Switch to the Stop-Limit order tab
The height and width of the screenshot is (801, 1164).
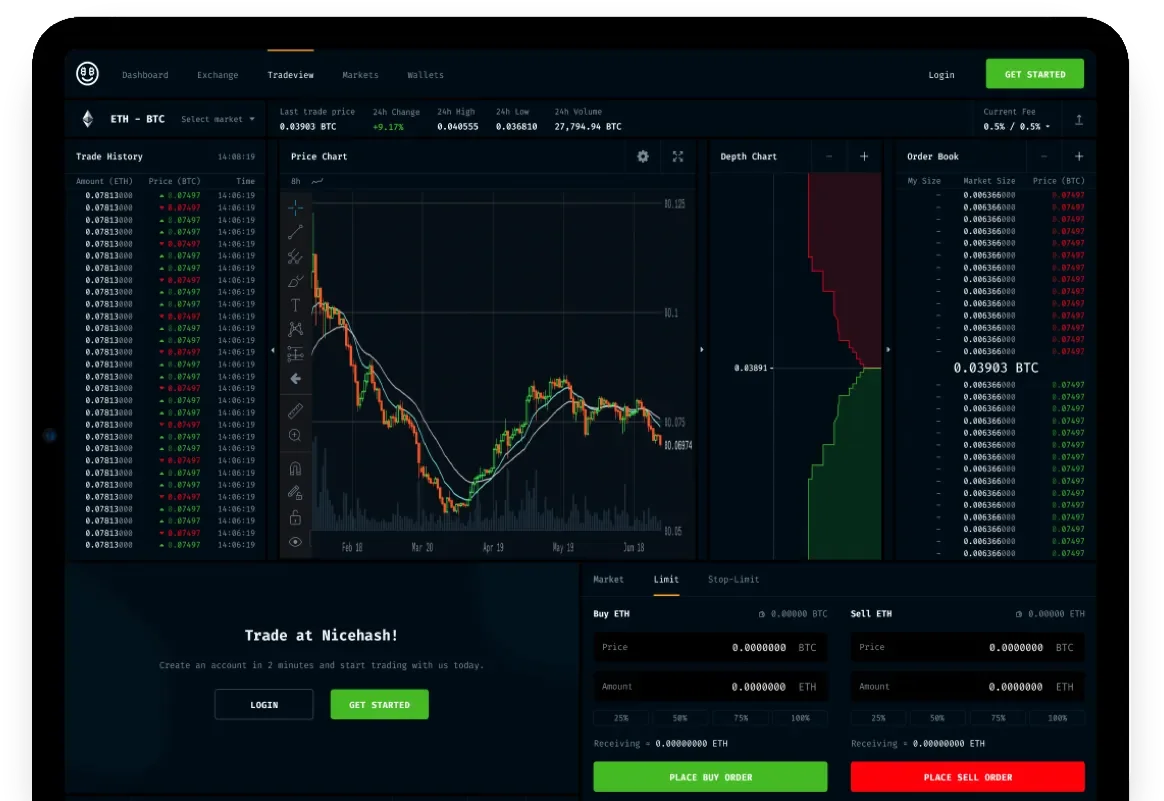[733, 579]
